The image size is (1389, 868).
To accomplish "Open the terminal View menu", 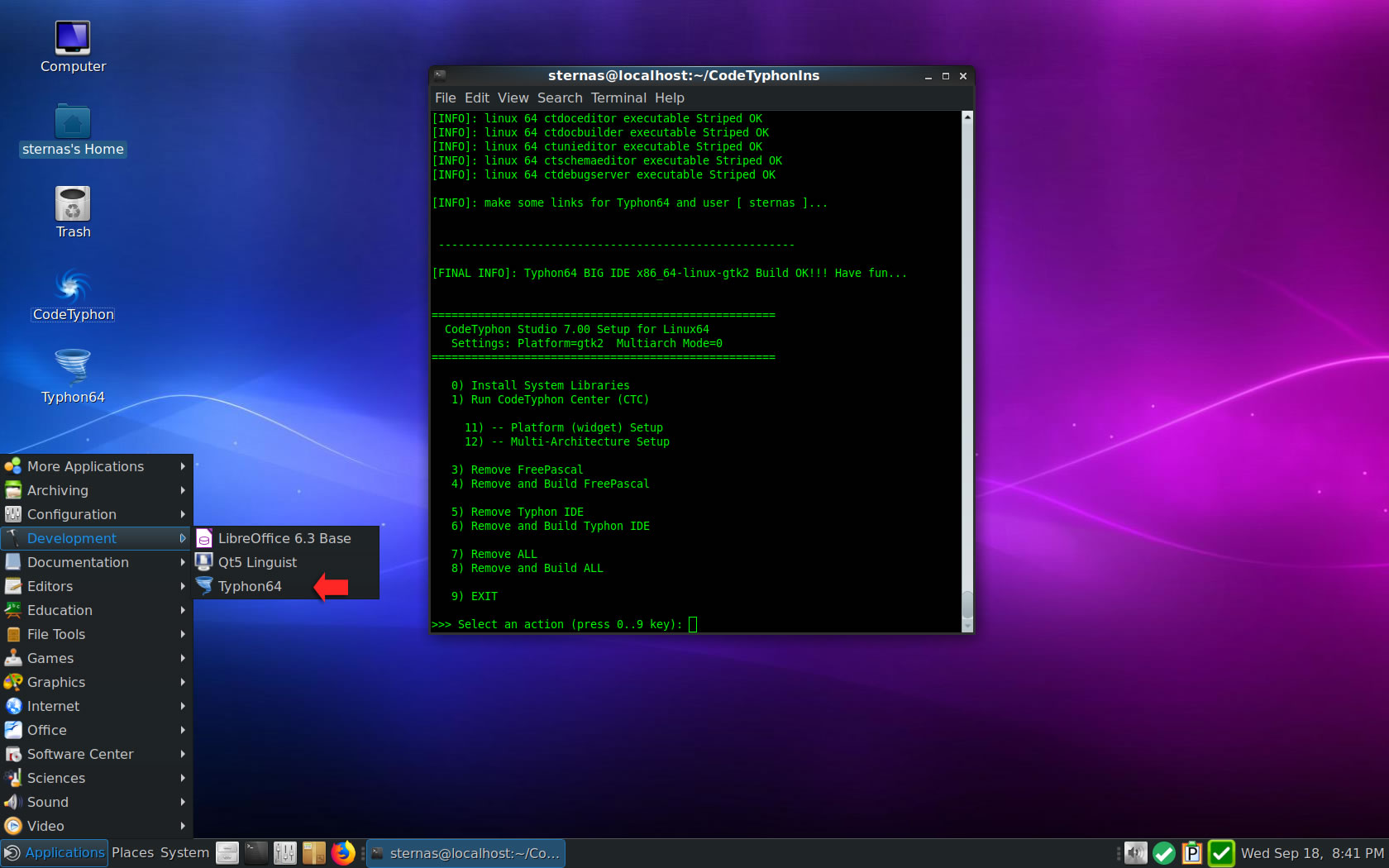I will [x=513, y=98].
